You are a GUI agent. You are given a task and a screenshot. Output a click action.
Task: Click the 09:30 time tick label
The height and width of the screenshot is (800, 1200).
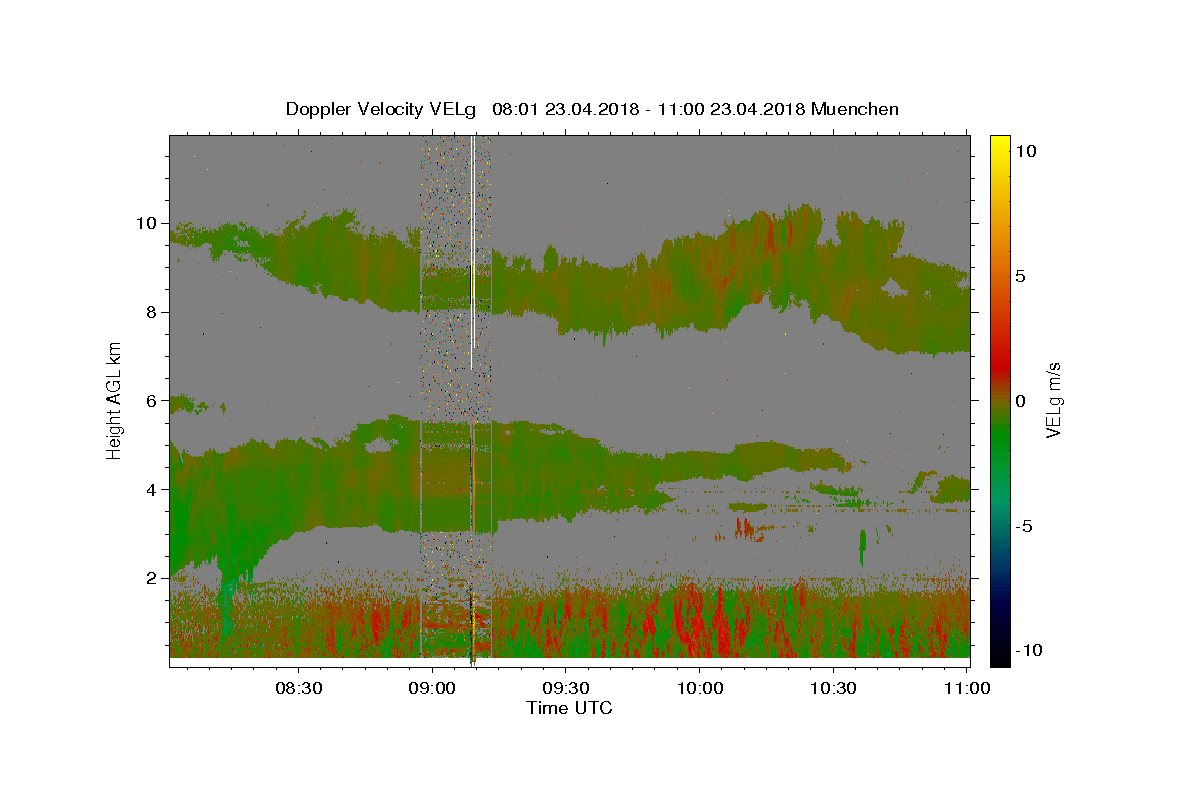coord(566,689)
